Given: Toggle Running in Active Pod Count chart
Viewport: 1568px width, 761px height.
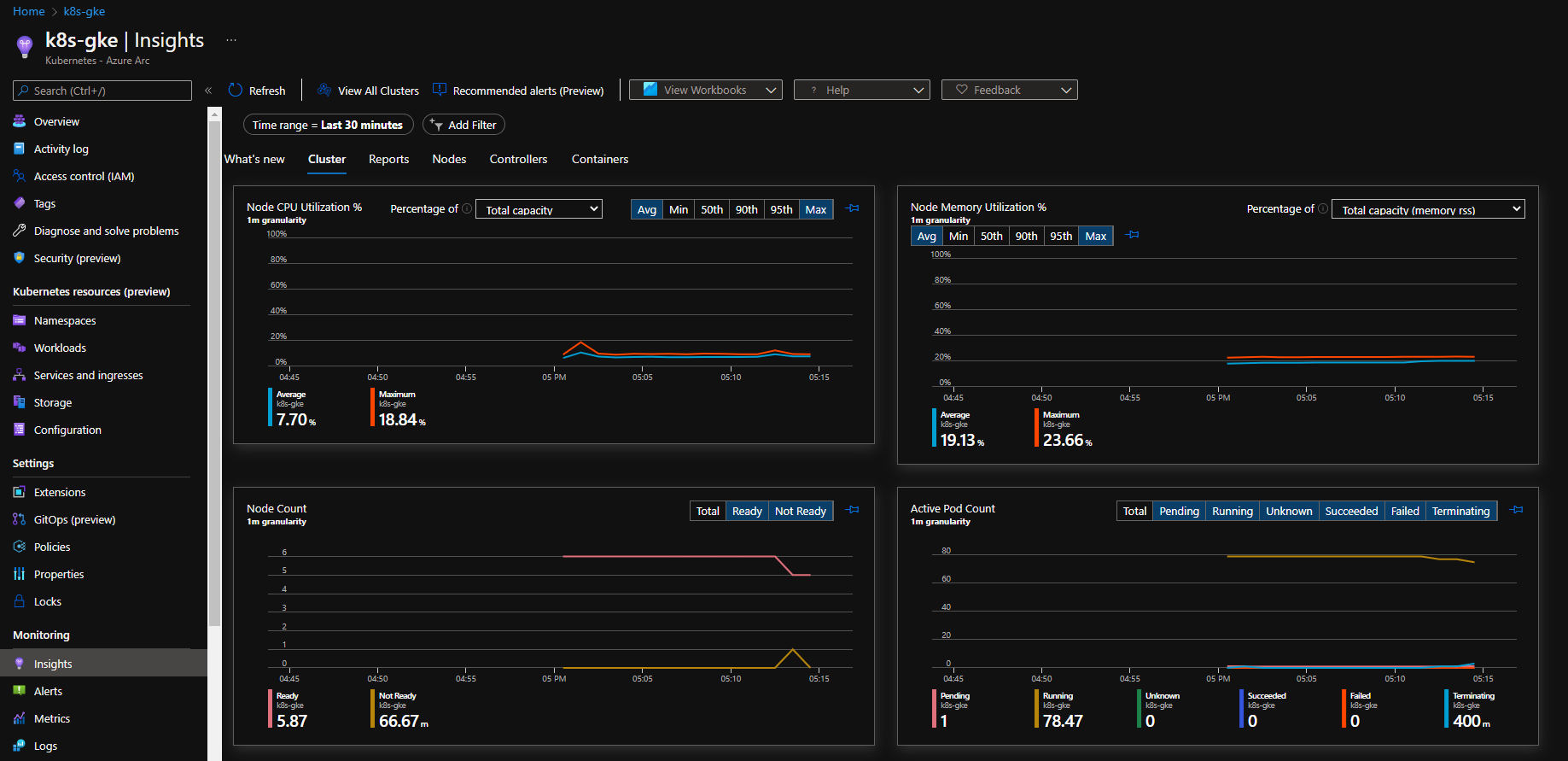Looking at the screenshot, I should coord(1233,511).
